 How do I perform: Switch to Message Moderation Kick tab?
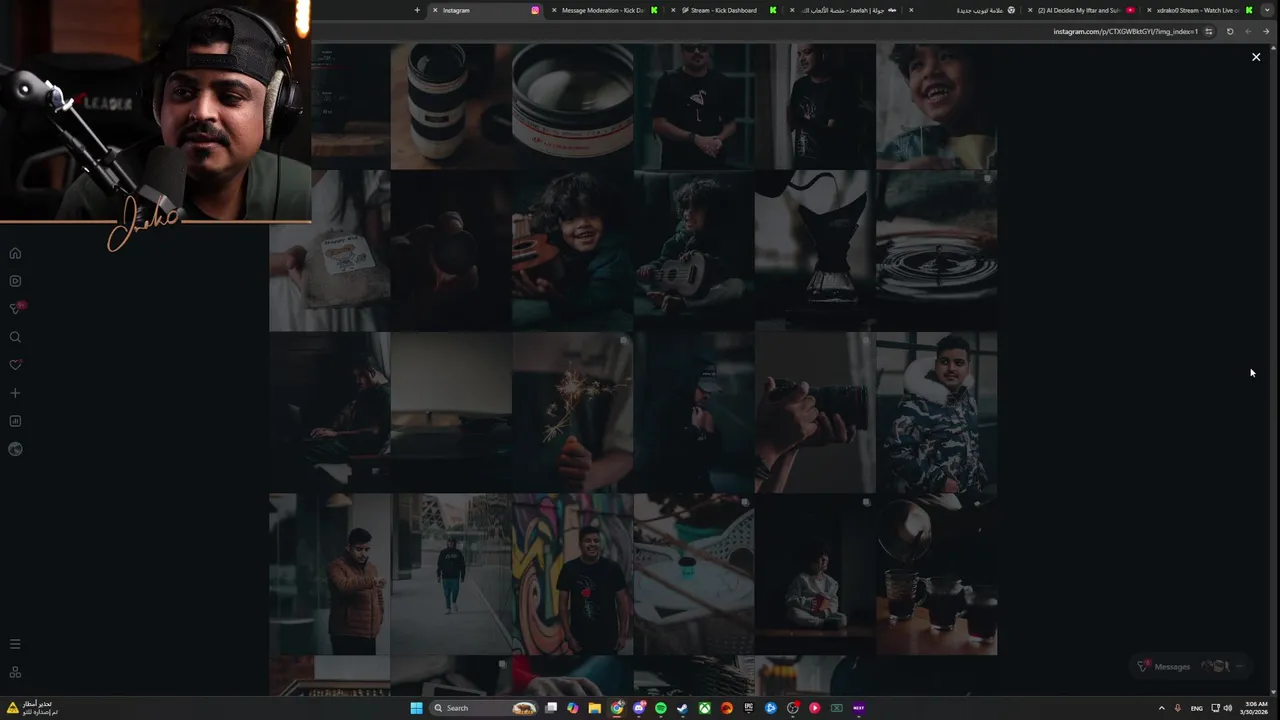click(x=603, y=10)
